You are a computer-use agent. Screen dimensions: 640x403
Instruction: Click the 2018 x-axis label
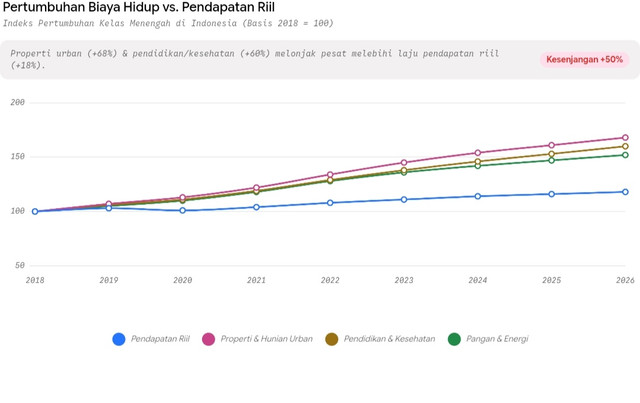pos(35,281)
